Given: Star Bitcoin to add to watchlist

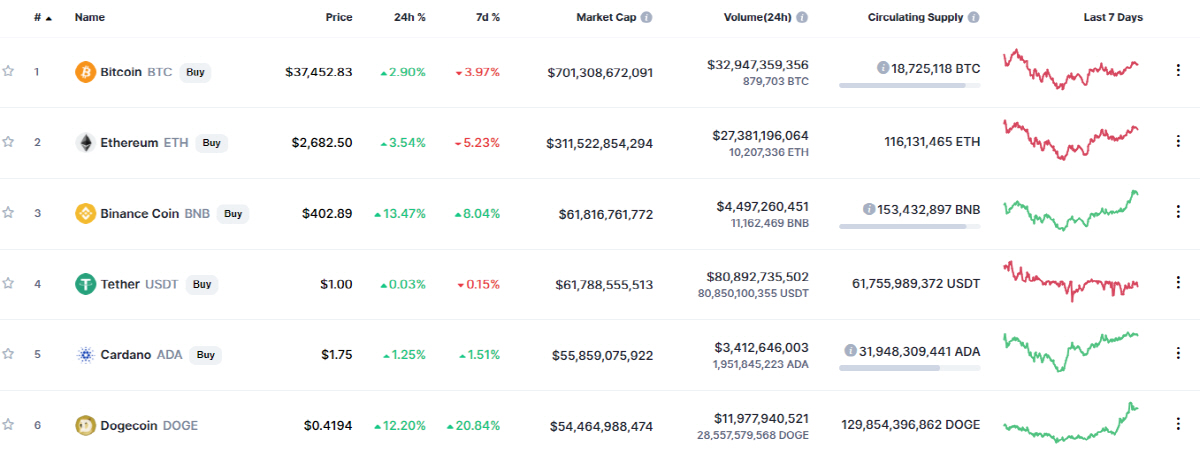Looking at the screenshot, I should pos(9,72).
